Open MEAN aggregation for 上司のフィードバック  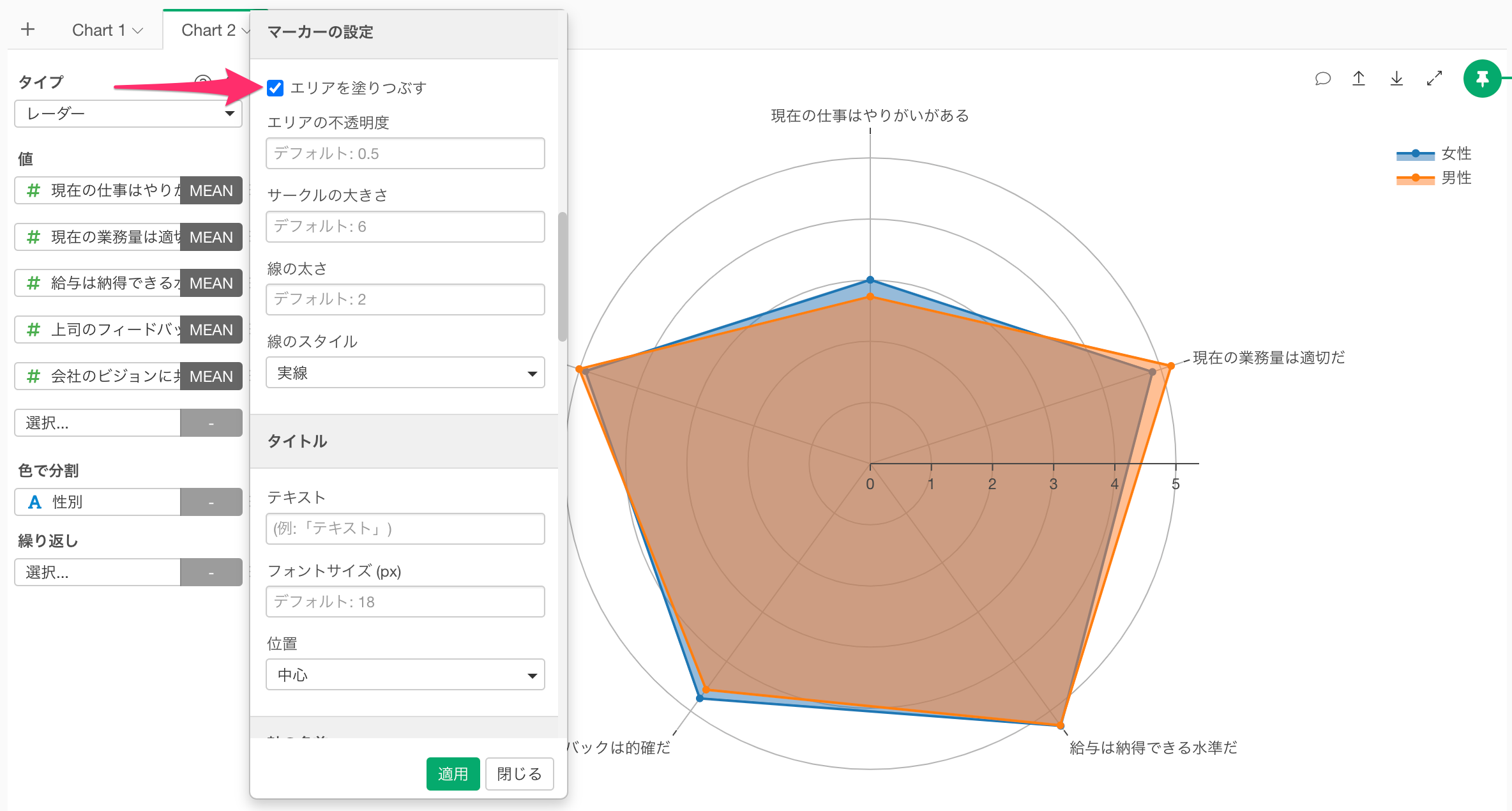(211, 330)
